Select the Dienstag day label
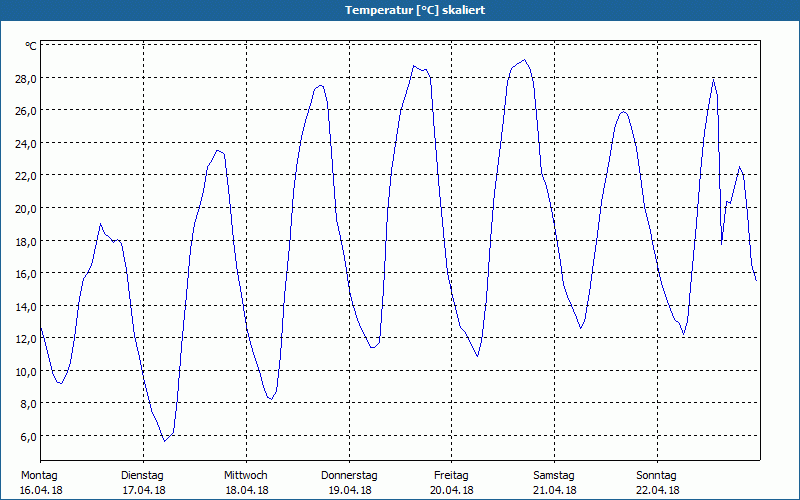Screen dimensions: 800x500 tap(142, 475)
